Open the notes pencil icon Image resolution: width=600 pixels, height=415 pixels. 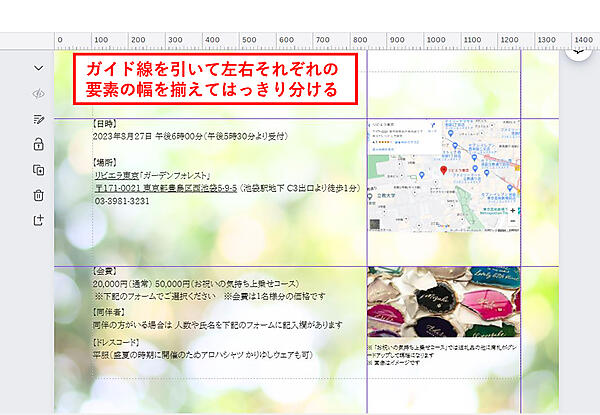pos(38,119)
